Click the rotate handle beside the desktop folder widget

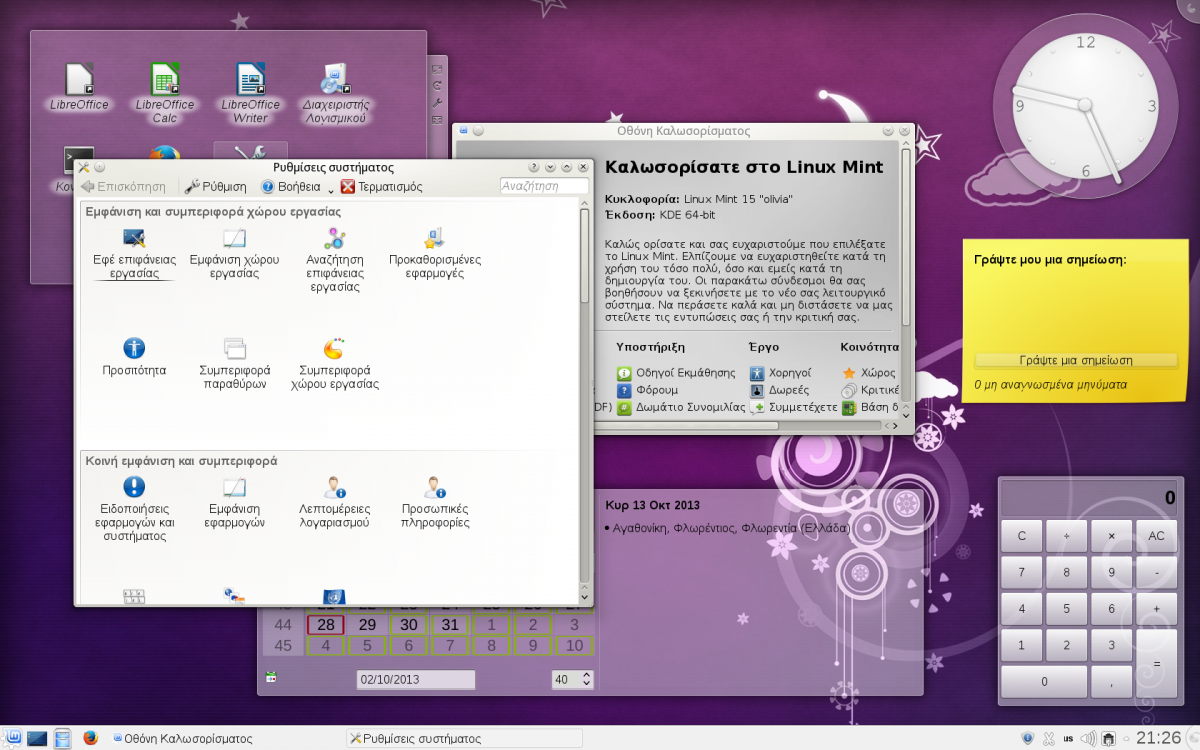tap(437, 85)
